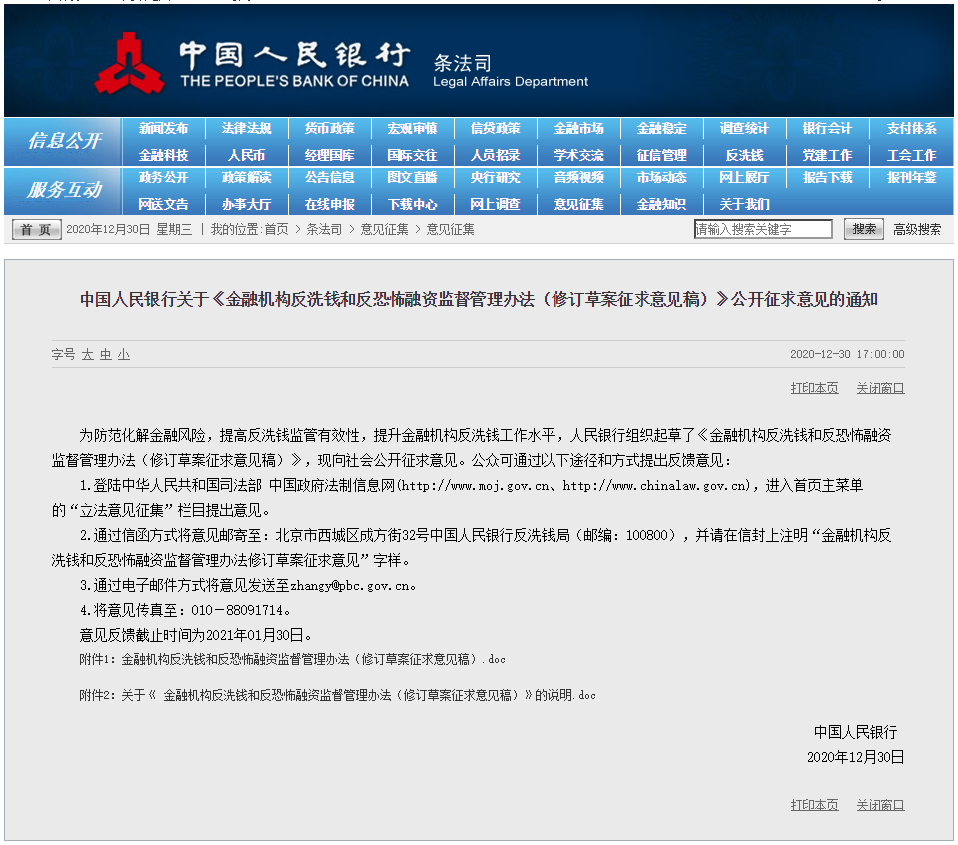Open 高级搜索 advanced search link
958x845 pixels.
[916, 230]
